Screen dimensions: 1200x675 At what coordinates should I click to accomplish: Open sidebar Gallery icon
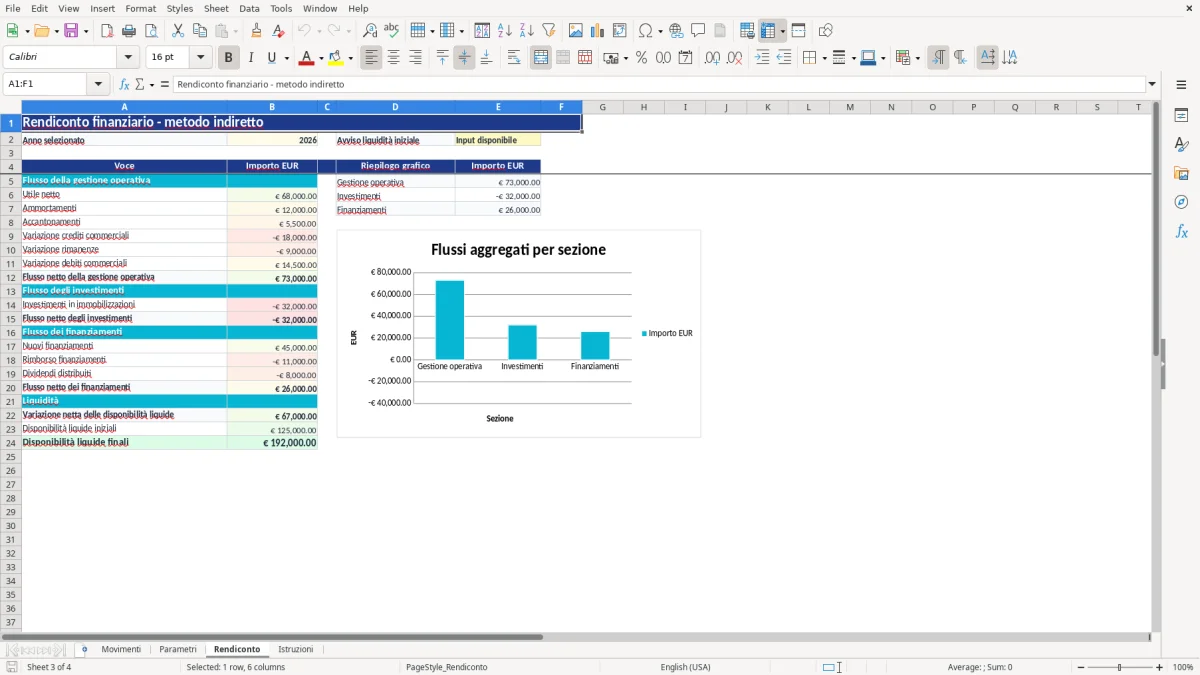click(1181, 174)
